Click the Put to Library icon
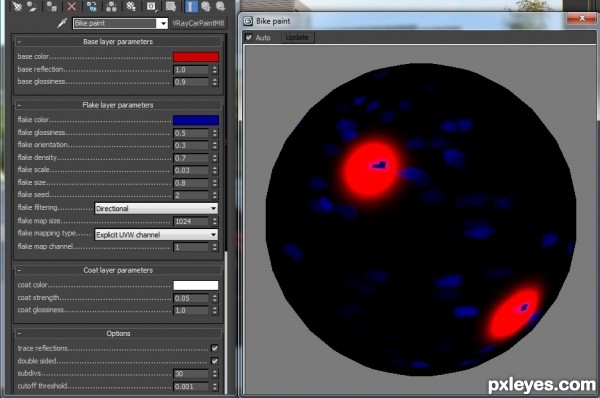Viewport: 600px width, 398px height. 131,6
